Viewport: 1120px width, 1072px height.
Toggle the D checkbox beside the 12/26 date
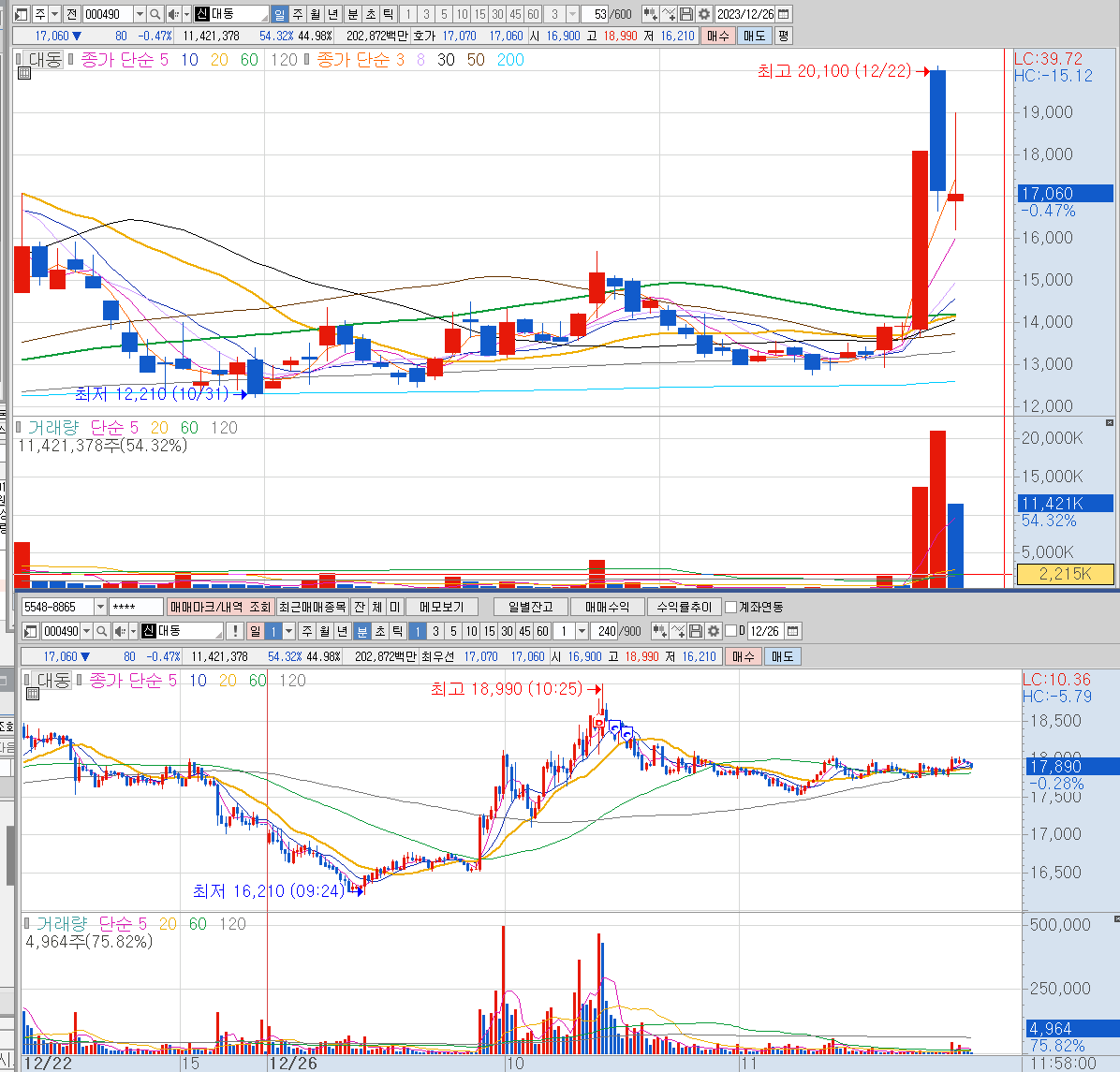(730, 631)
